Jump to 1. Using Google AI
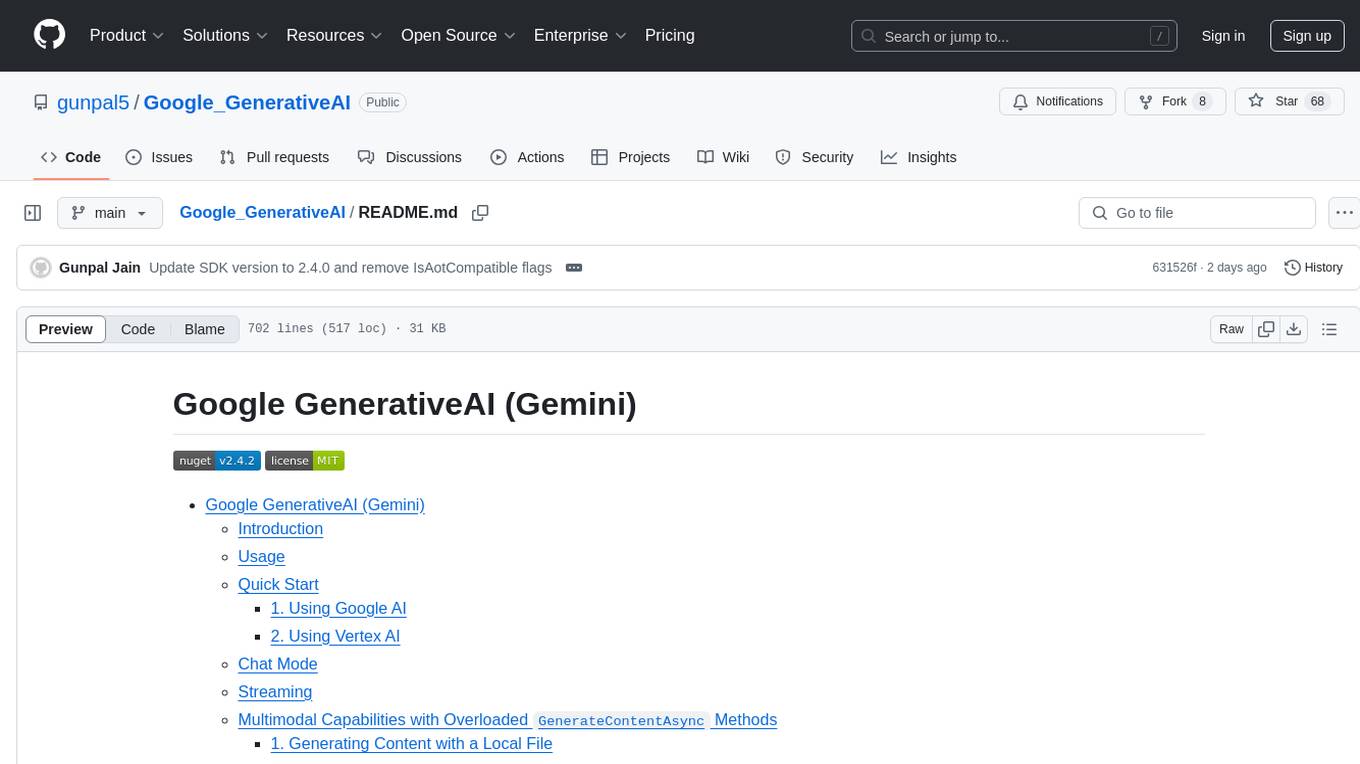This screenshot has height=764, width=1360. (338, 609)
